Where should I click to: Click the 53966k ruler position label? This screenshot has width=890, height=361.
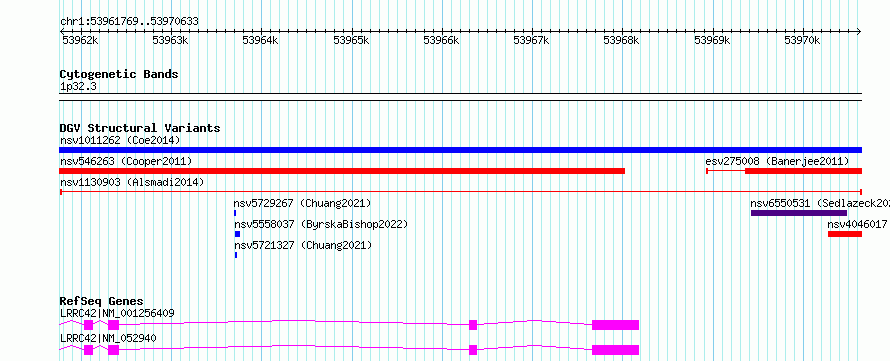point(442,40)
